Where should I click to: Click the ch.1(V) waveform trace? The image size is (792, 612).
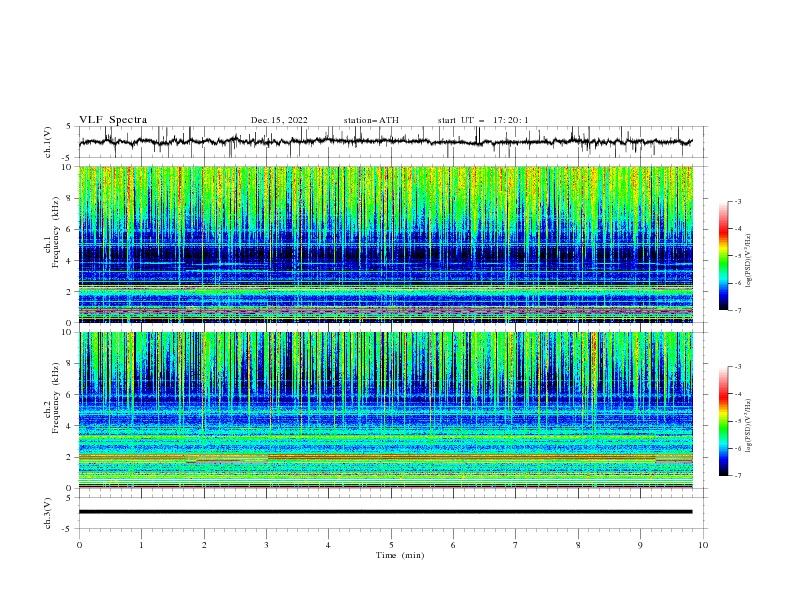[x=386, y=142]
